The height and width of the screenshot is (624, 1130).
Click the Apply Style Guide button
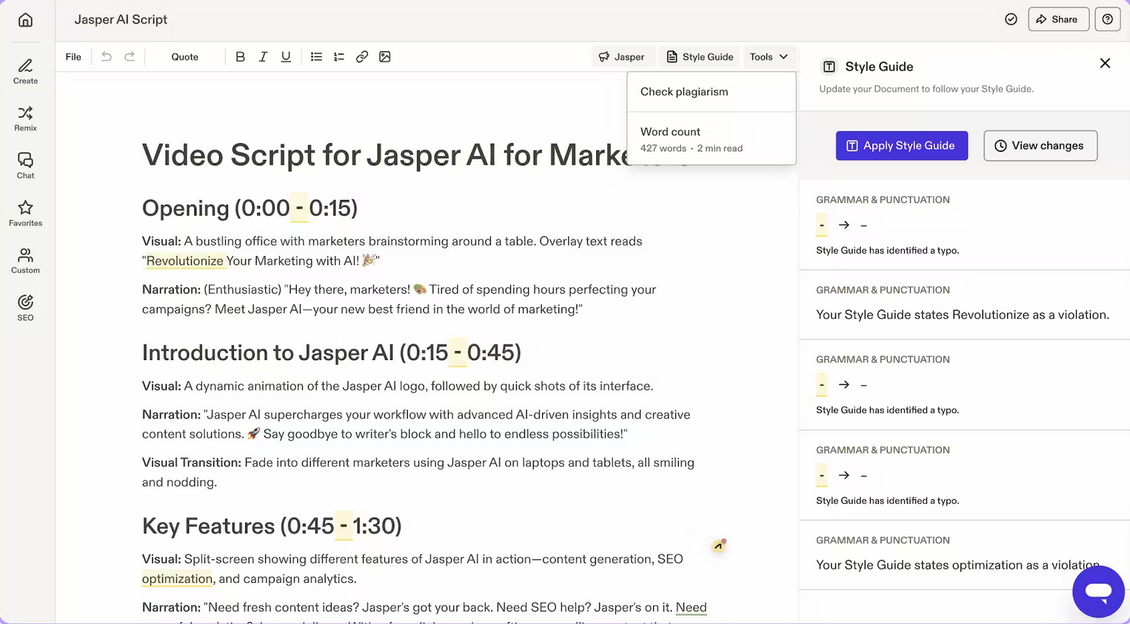pos(901,145)
